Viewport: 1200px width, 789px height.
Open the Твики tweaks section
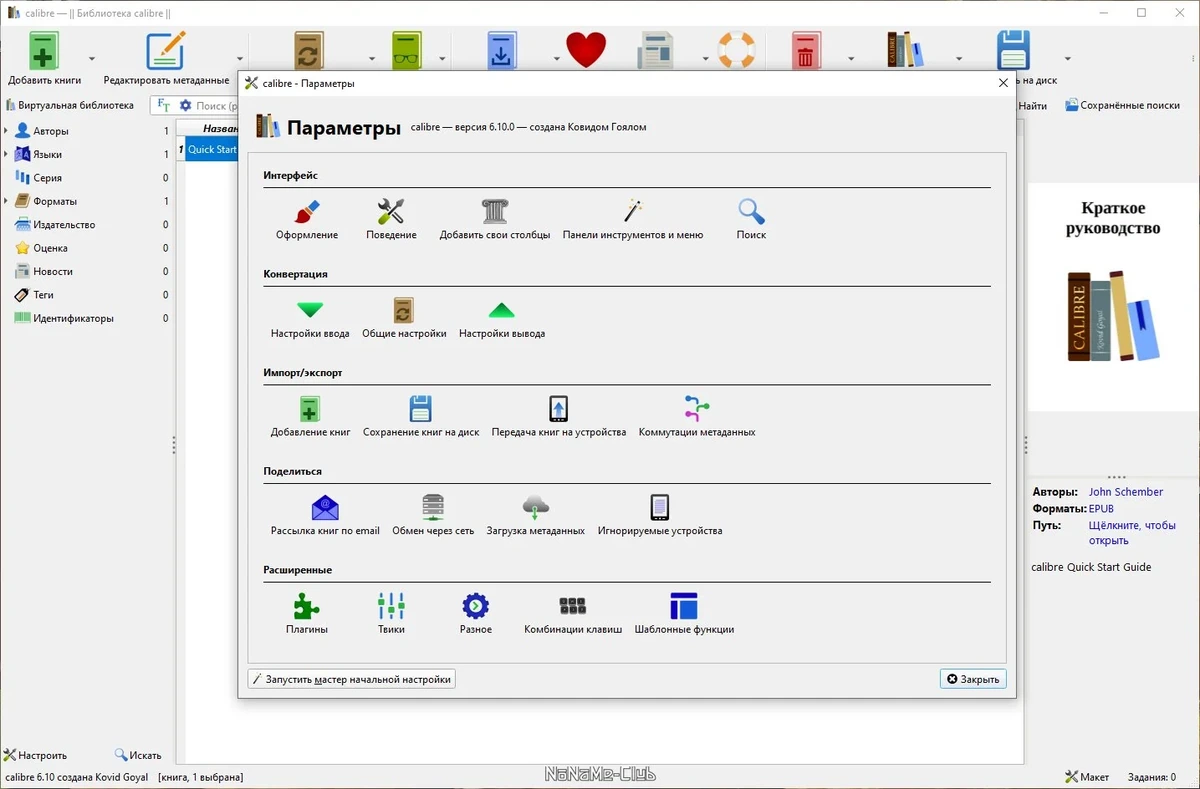391,614
